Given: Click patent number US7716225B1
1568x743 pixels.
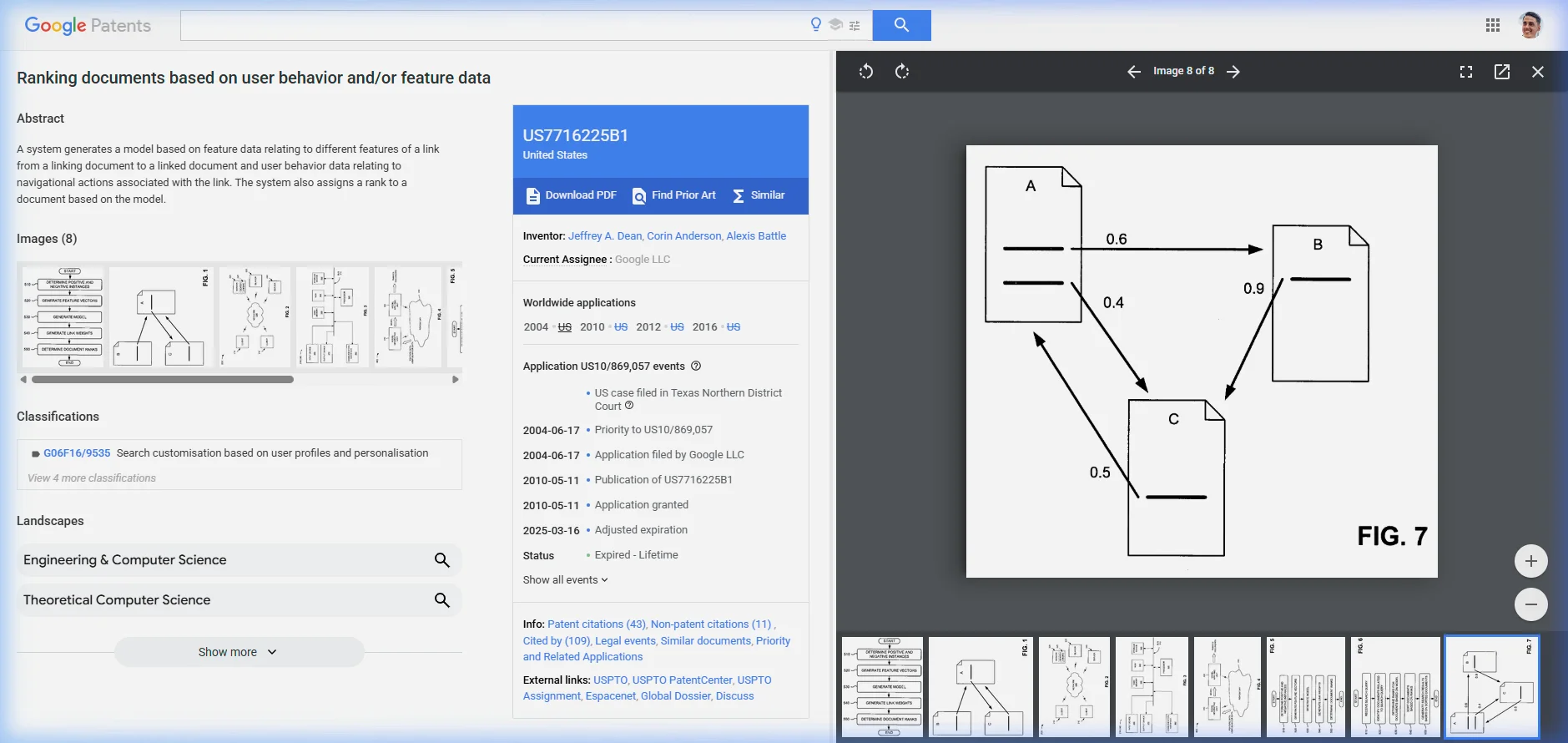Looking at the screenshot, I should point(576,135).
